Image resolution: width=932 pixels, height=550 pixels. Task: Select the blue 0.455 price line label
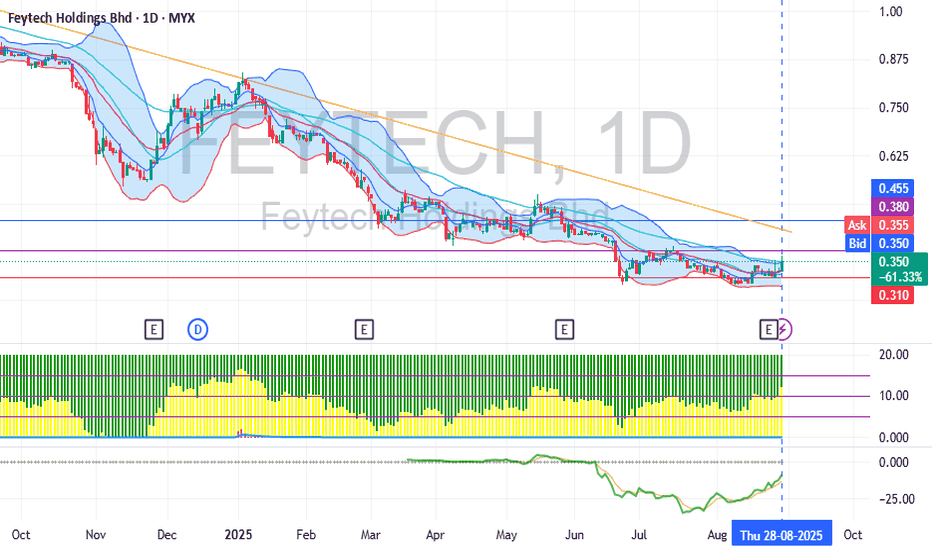[x=893, y=188]
